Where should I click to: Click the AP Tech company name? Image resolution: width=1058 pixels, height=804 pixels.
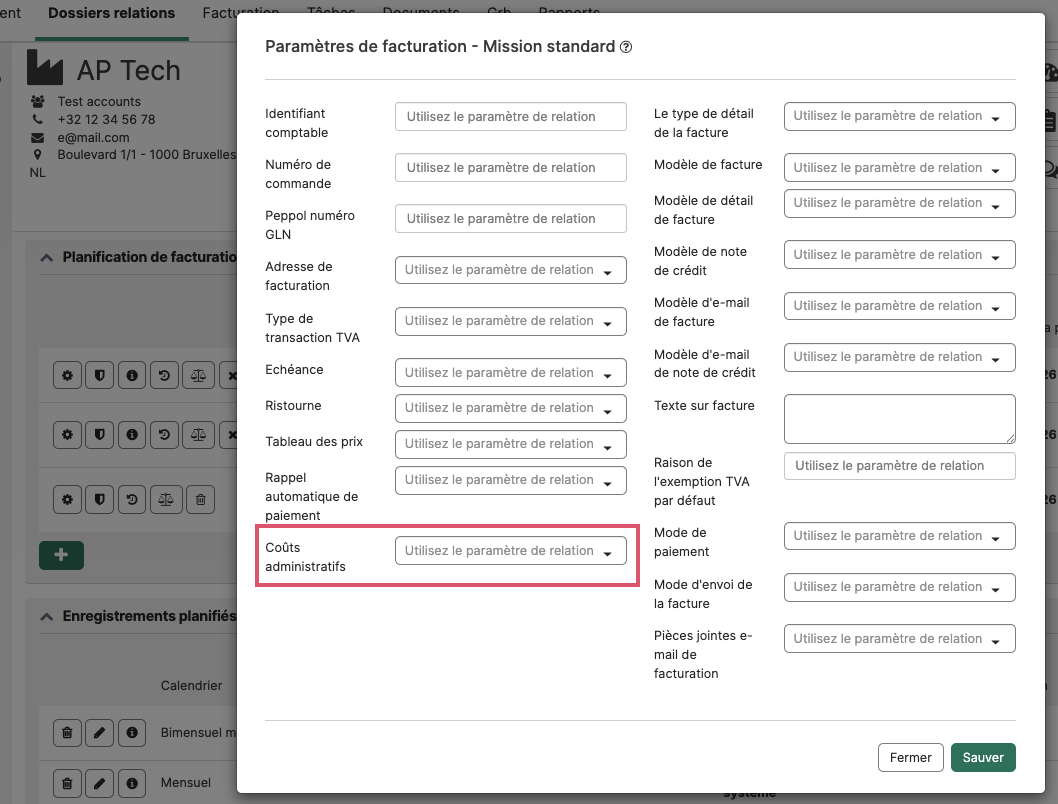(129, 70)
